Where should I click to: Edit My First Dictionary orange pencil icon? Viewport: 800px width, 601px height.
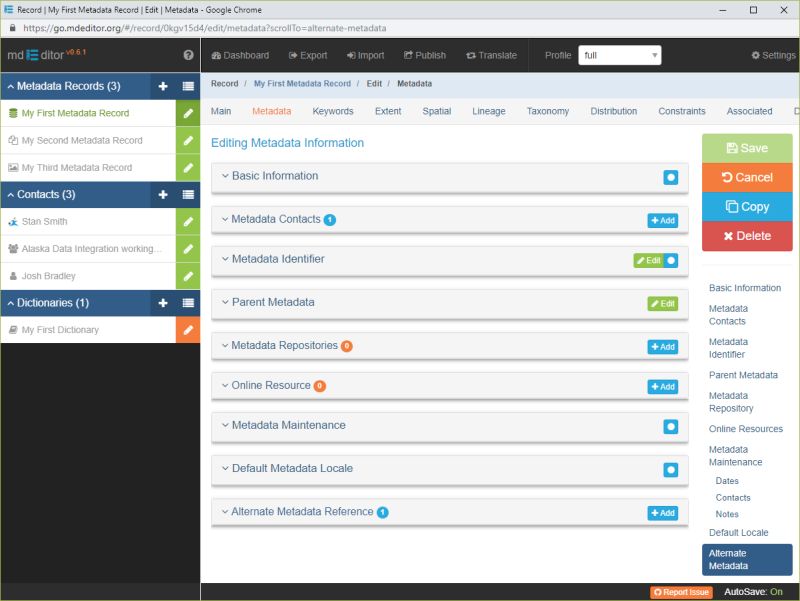tap(188, 330)
